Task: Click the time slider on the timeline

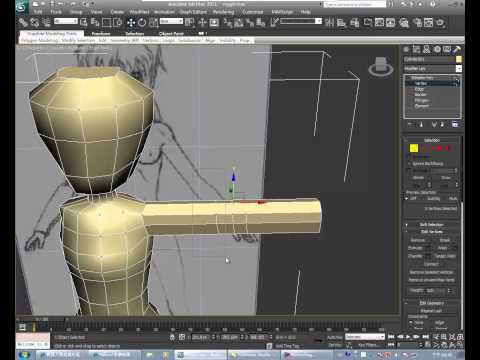Action: coord(42,319)
